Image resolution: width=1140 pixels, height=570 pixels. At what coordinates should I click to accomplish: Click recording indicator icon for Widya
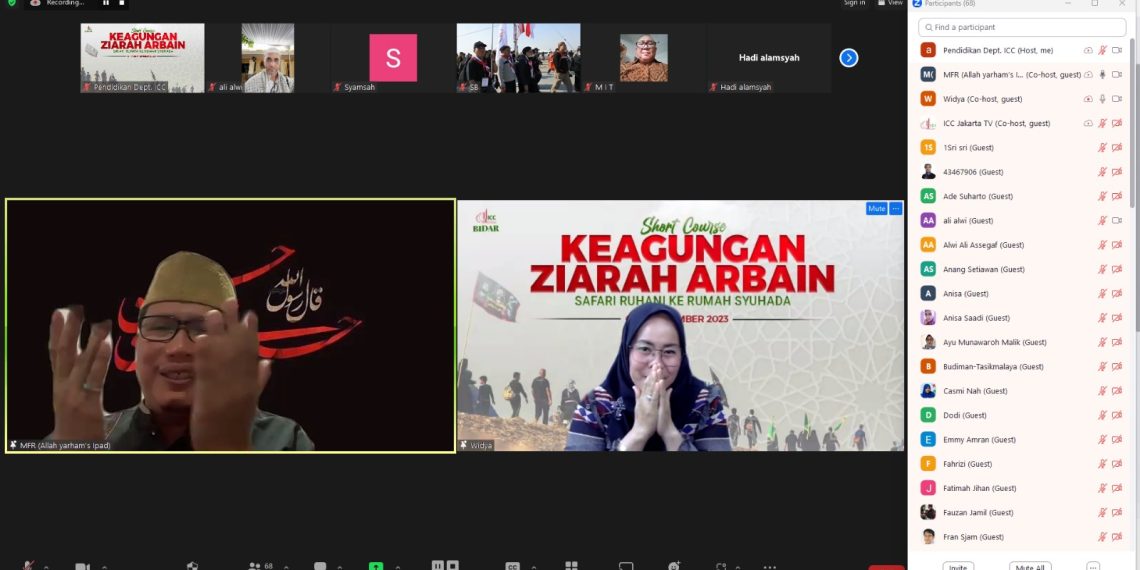click(1088, 99)
